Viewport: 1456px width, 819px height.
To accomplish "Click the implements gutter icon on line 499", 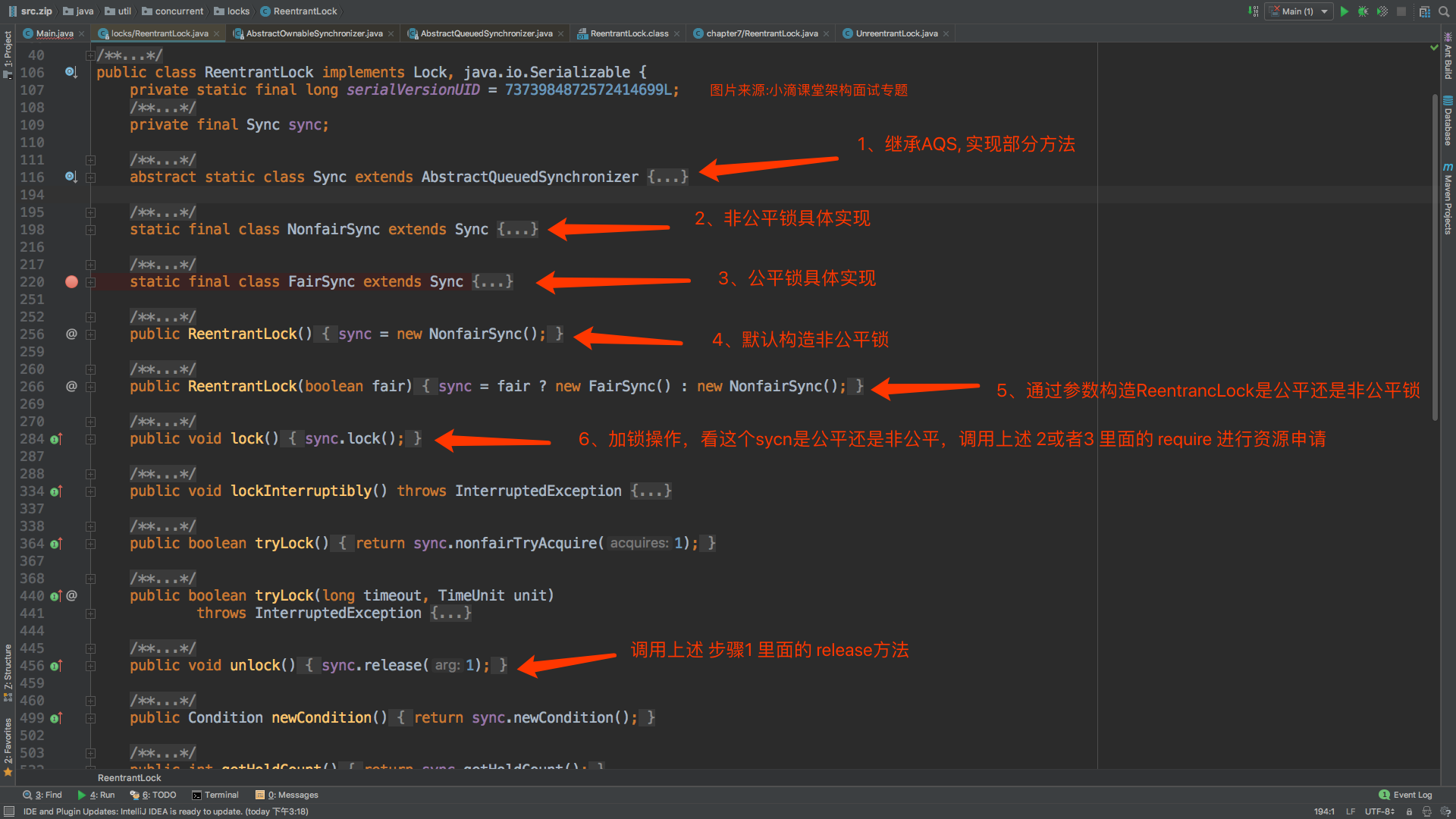I will 55,718.
